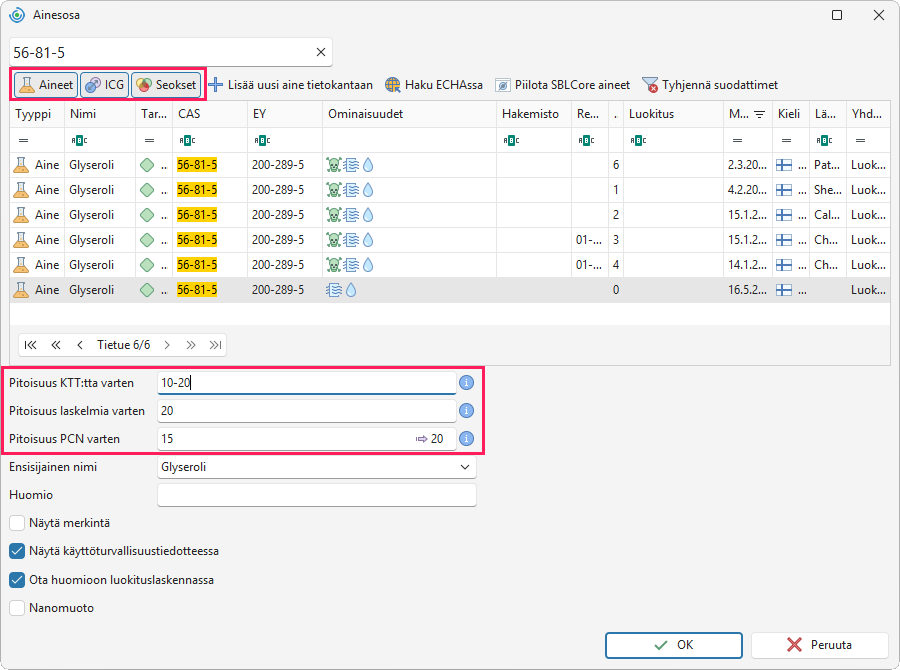Toggle the ICG filter button
The width and height of the screenshot is (900, 670).
click(x=104, y=85)
